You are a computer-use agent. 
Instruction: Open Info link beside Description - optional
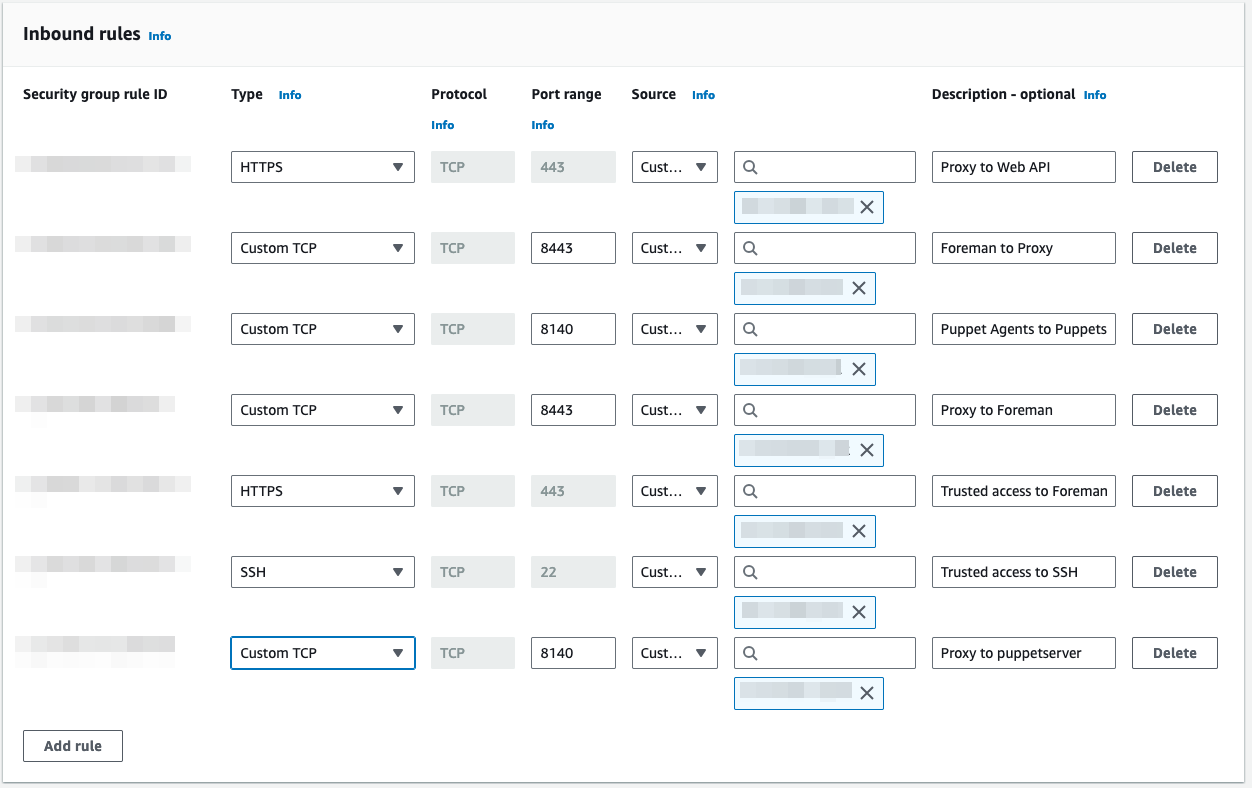[x=1095, y=95]
